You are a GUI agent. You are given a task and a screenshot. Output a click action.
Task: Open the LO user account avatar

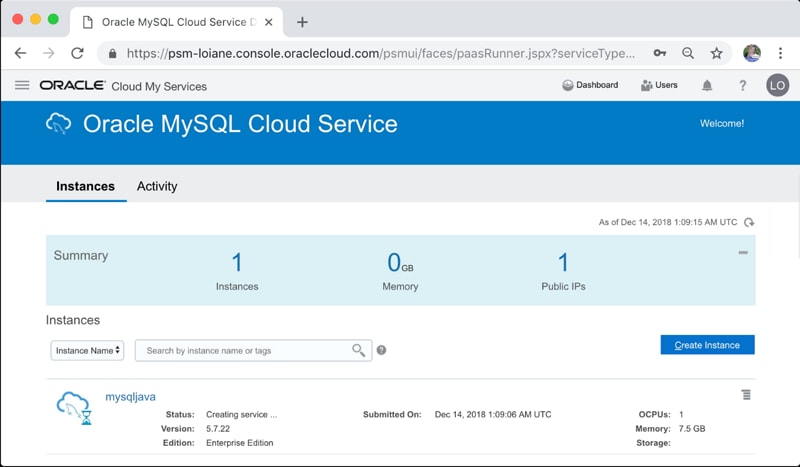point(777,86)
